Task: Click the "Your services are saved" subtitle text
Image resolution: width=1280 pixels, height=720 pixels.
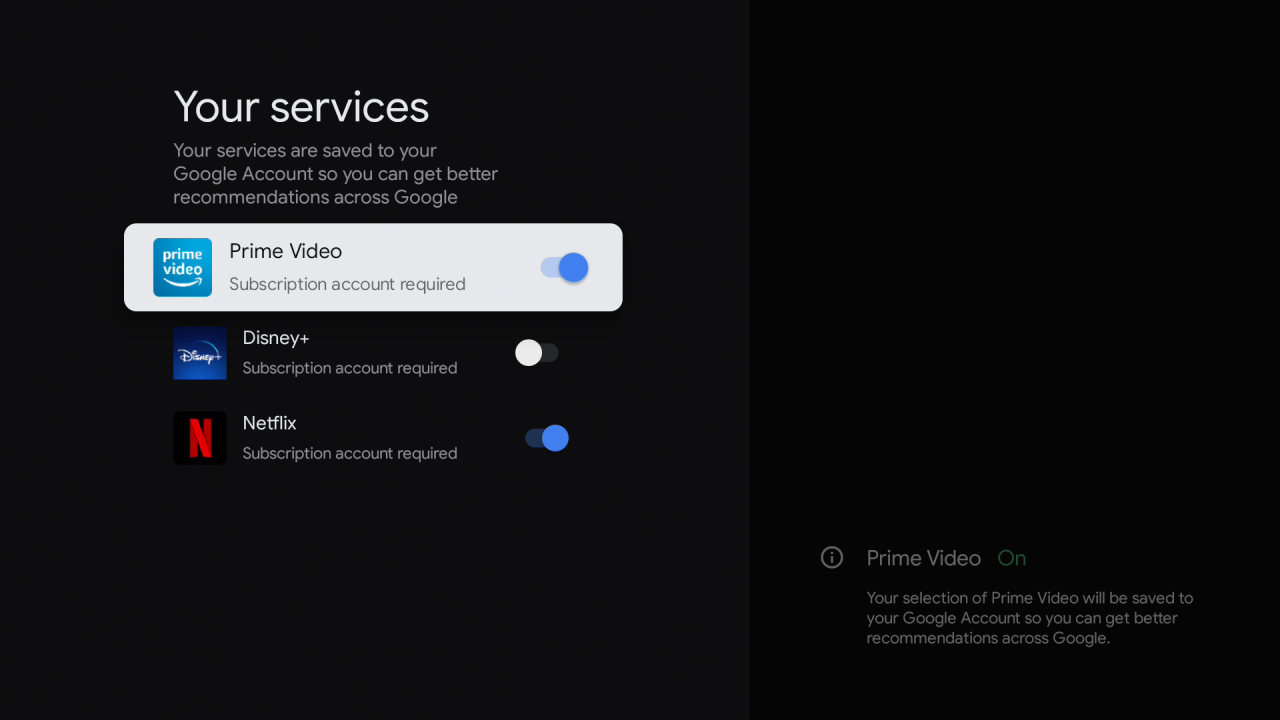Action: (x=335, y=174)
